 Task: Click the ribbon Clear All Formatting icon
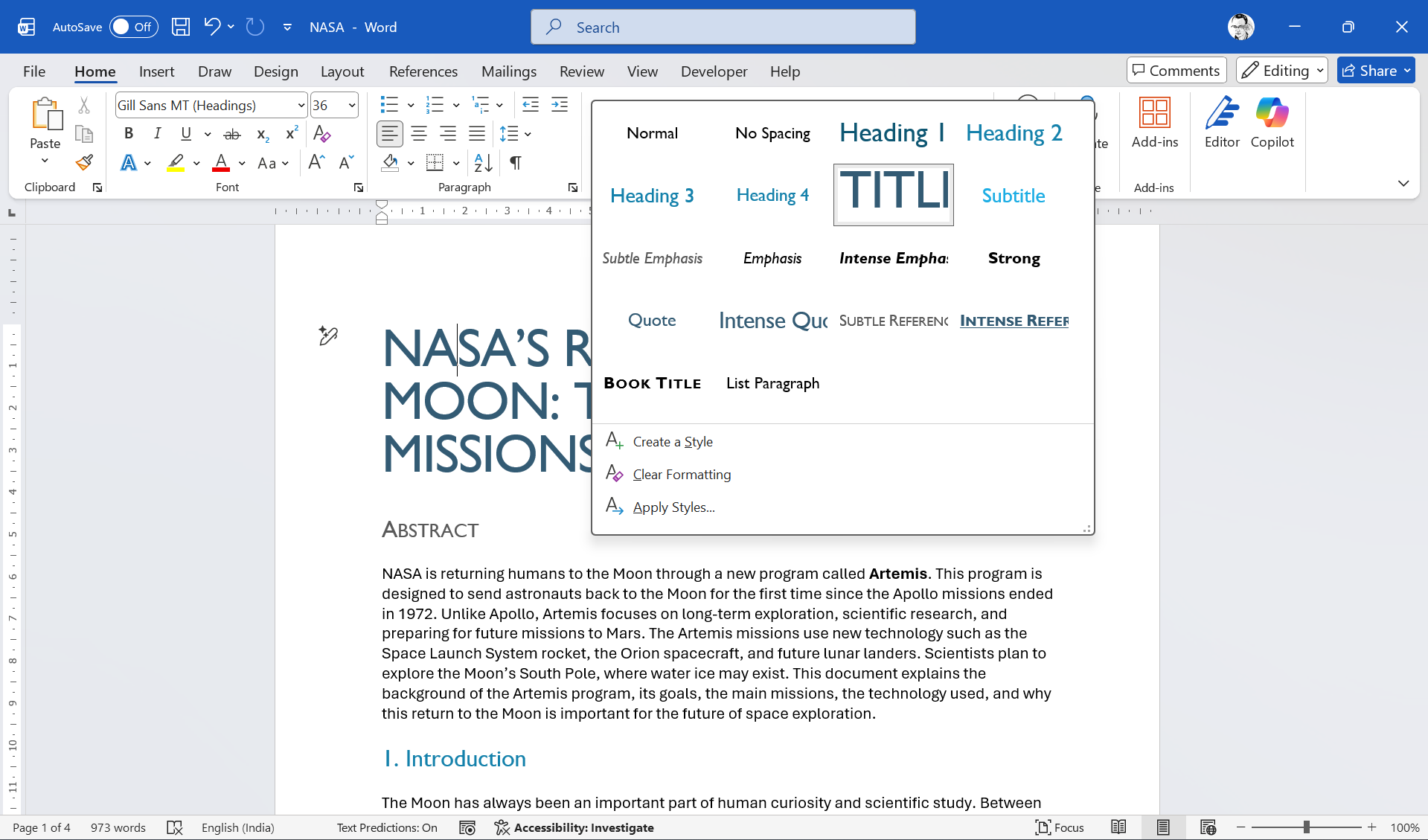coord(322,134)
